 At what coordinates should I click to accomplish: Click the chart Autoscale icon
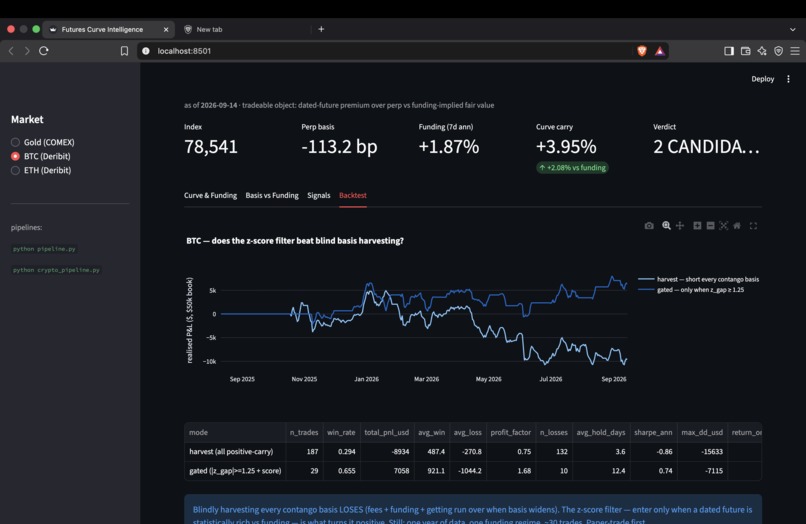tap(724, 226)
